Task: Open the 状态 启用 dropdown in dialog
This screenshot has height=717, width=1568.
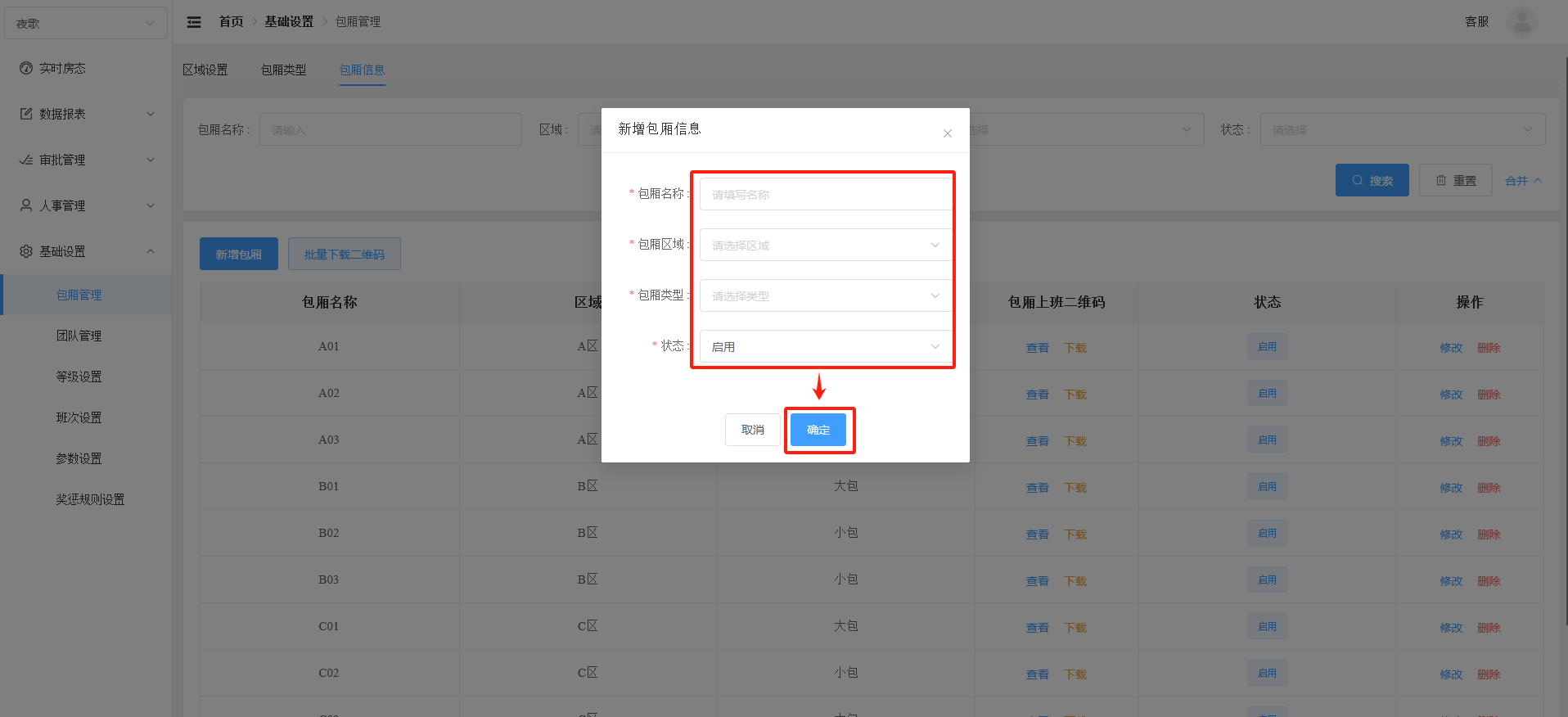Action: [826, 346]
